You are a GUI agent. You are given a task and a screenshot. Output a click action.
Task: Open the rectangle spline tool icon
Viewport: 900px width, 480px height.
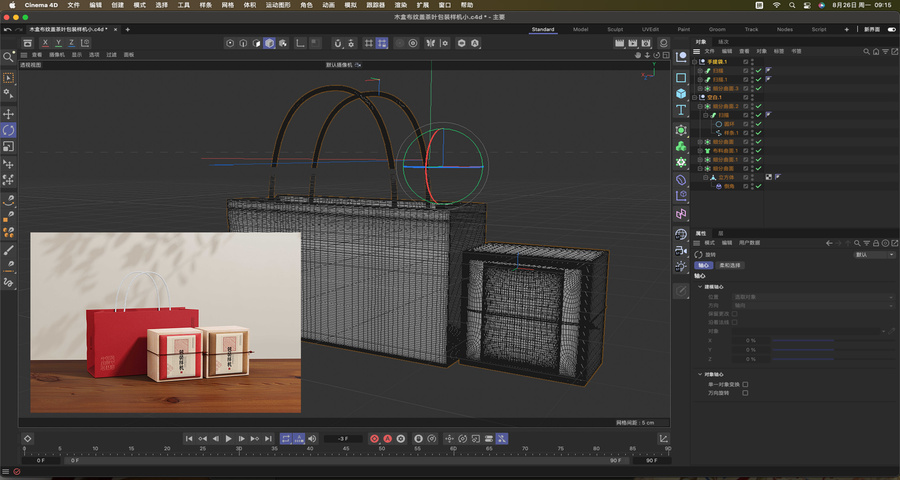click(681, 78)
